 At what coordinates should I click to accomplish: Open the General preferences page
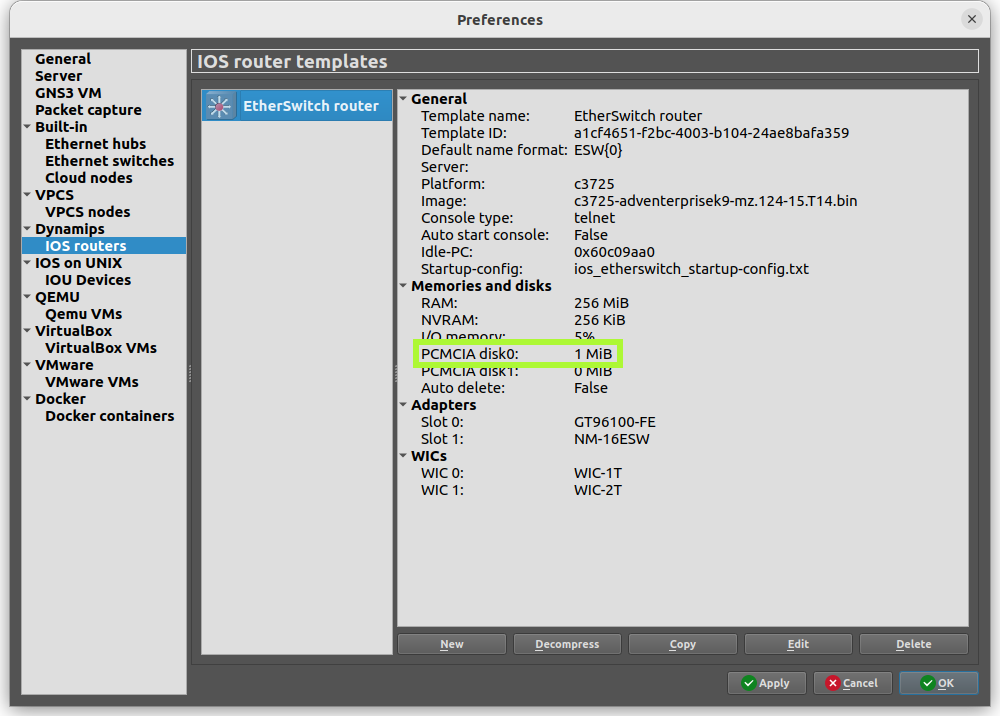click(x=62, y=59)
